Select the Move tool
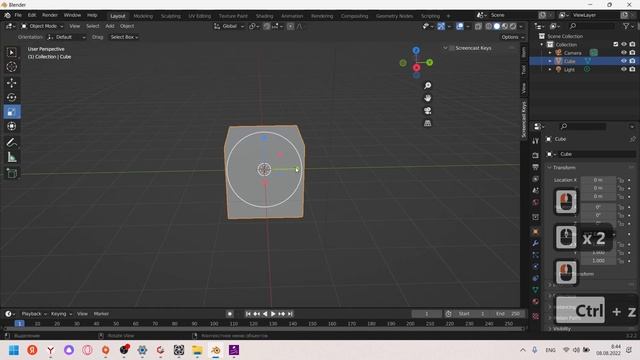The width and height of the screenshot is (640, 360). (x=11, y=83)
